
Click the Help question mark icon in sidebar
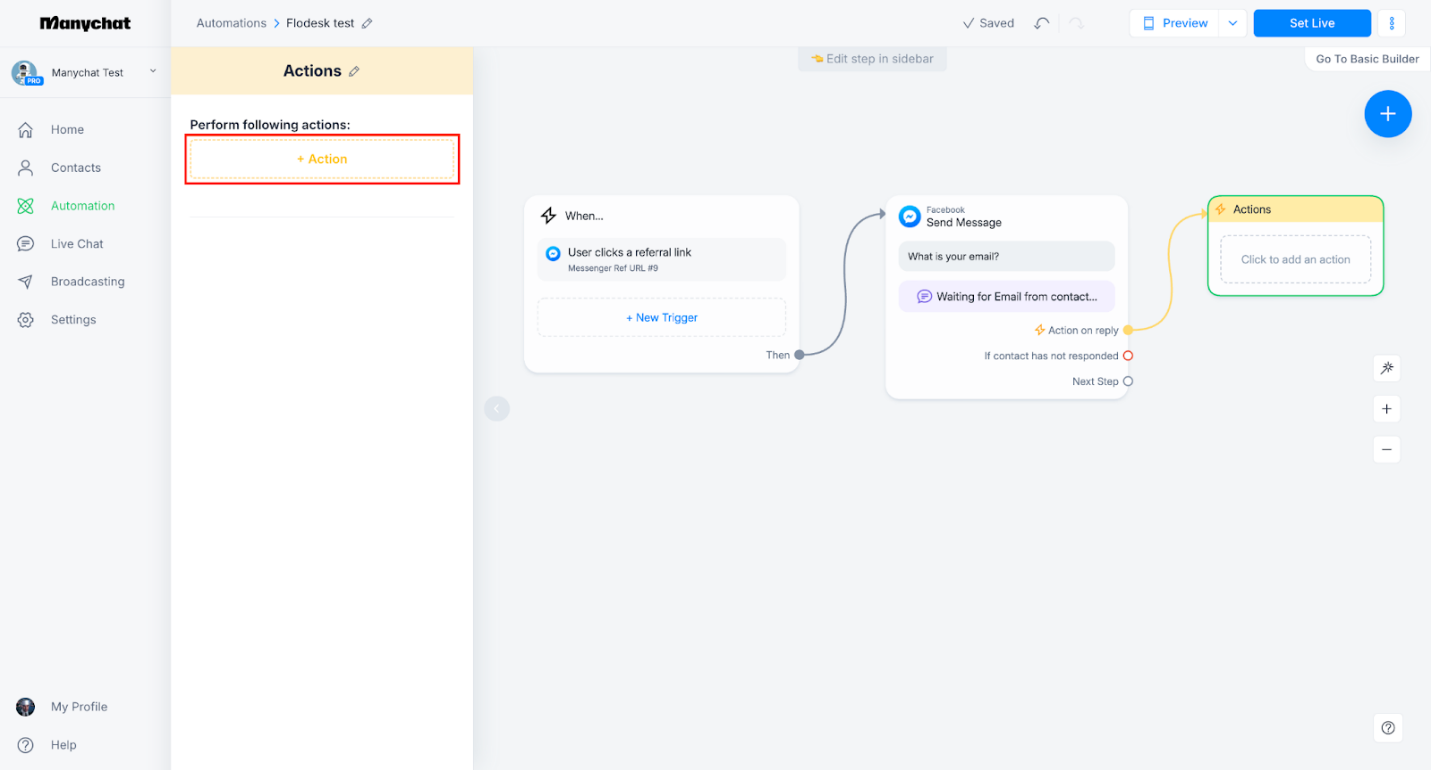[x=26, y=745]
